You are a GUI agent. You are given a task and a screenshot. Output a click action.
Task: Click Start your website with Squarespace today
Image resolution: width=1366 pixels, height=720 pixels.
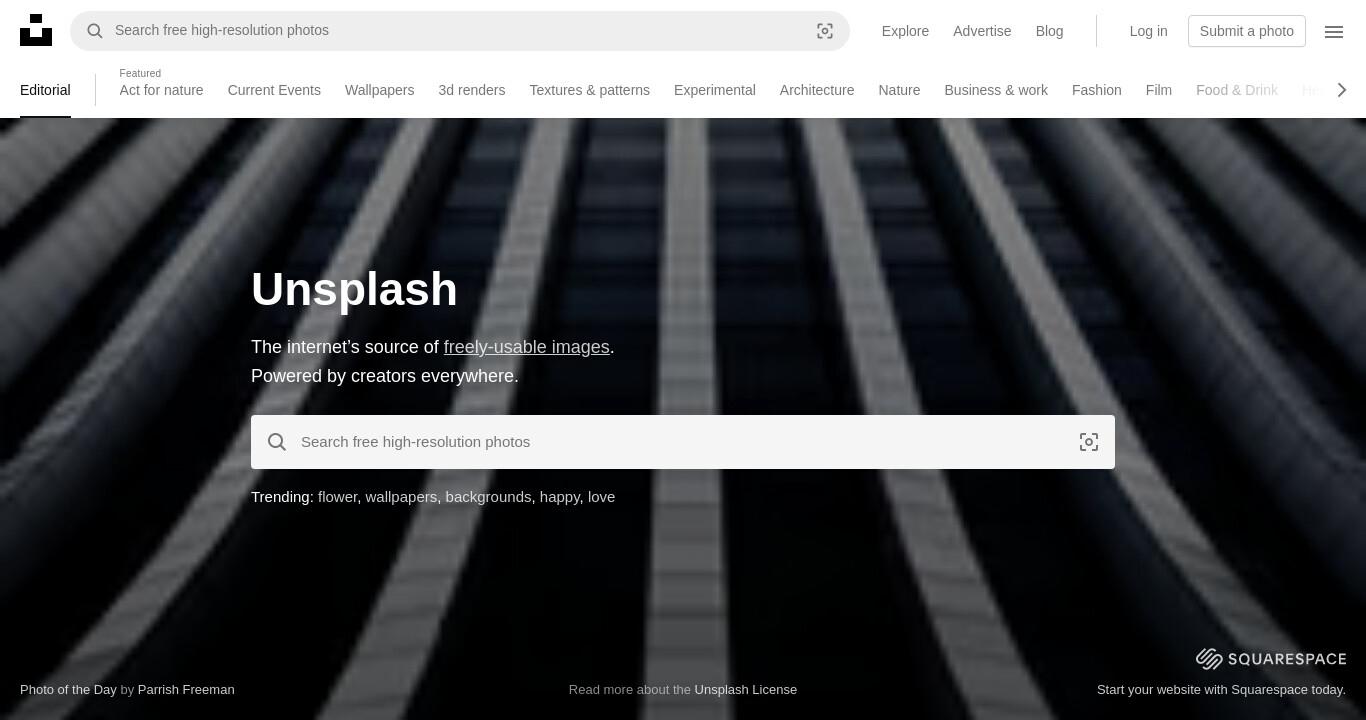tap(1221, 689)
